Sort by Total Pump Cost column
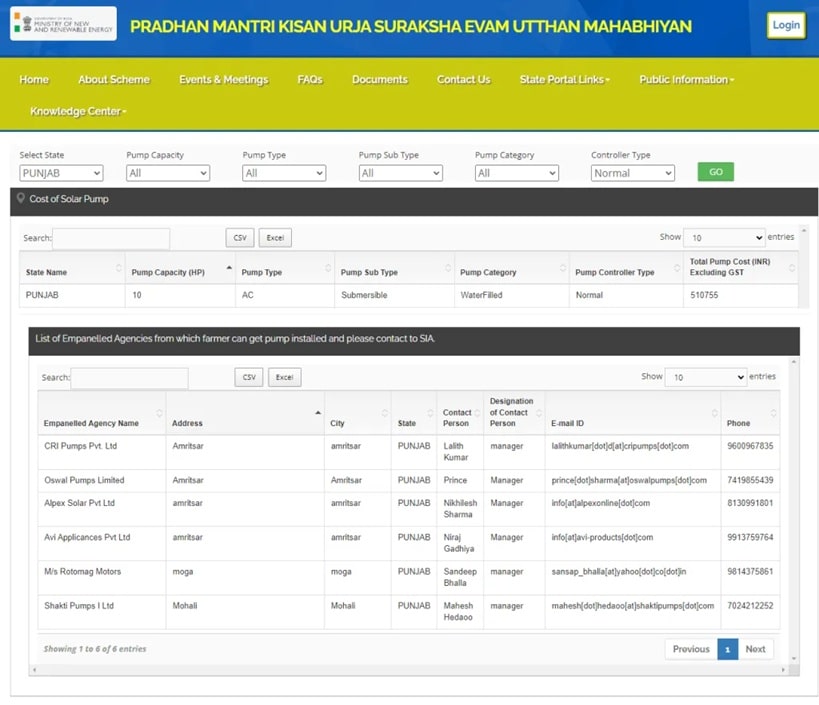Viewport: 819px width, 705px height. click(741, 268)
